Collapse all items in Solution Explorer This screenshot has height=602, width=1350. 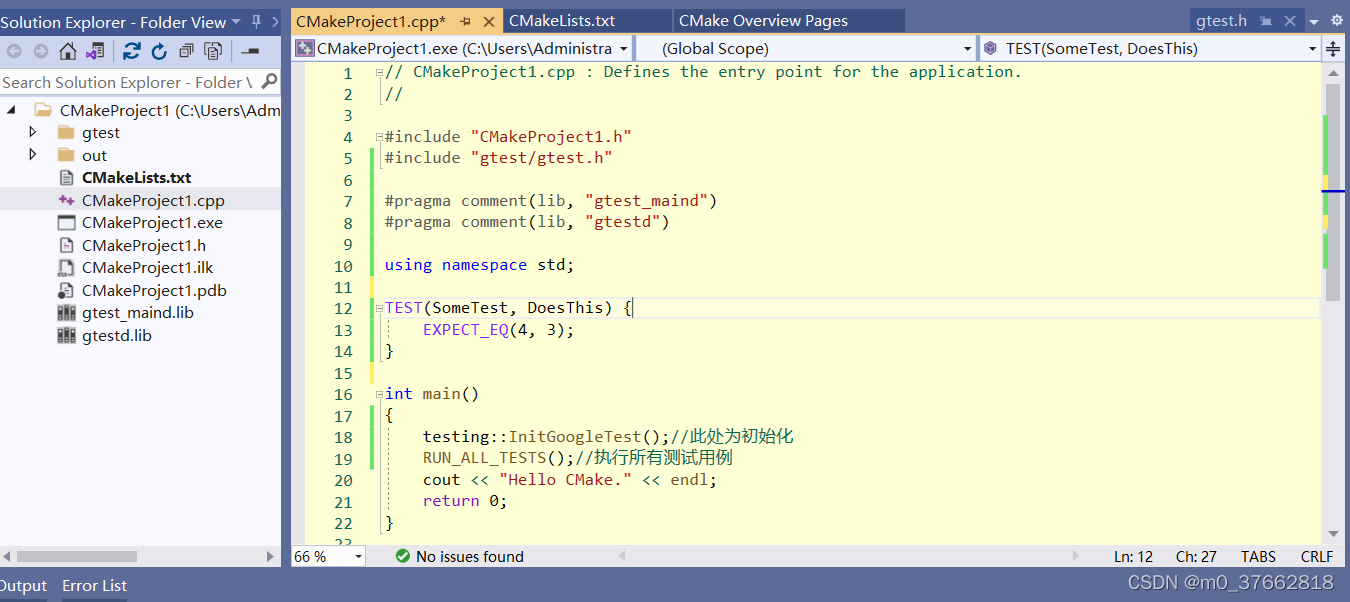186,51
